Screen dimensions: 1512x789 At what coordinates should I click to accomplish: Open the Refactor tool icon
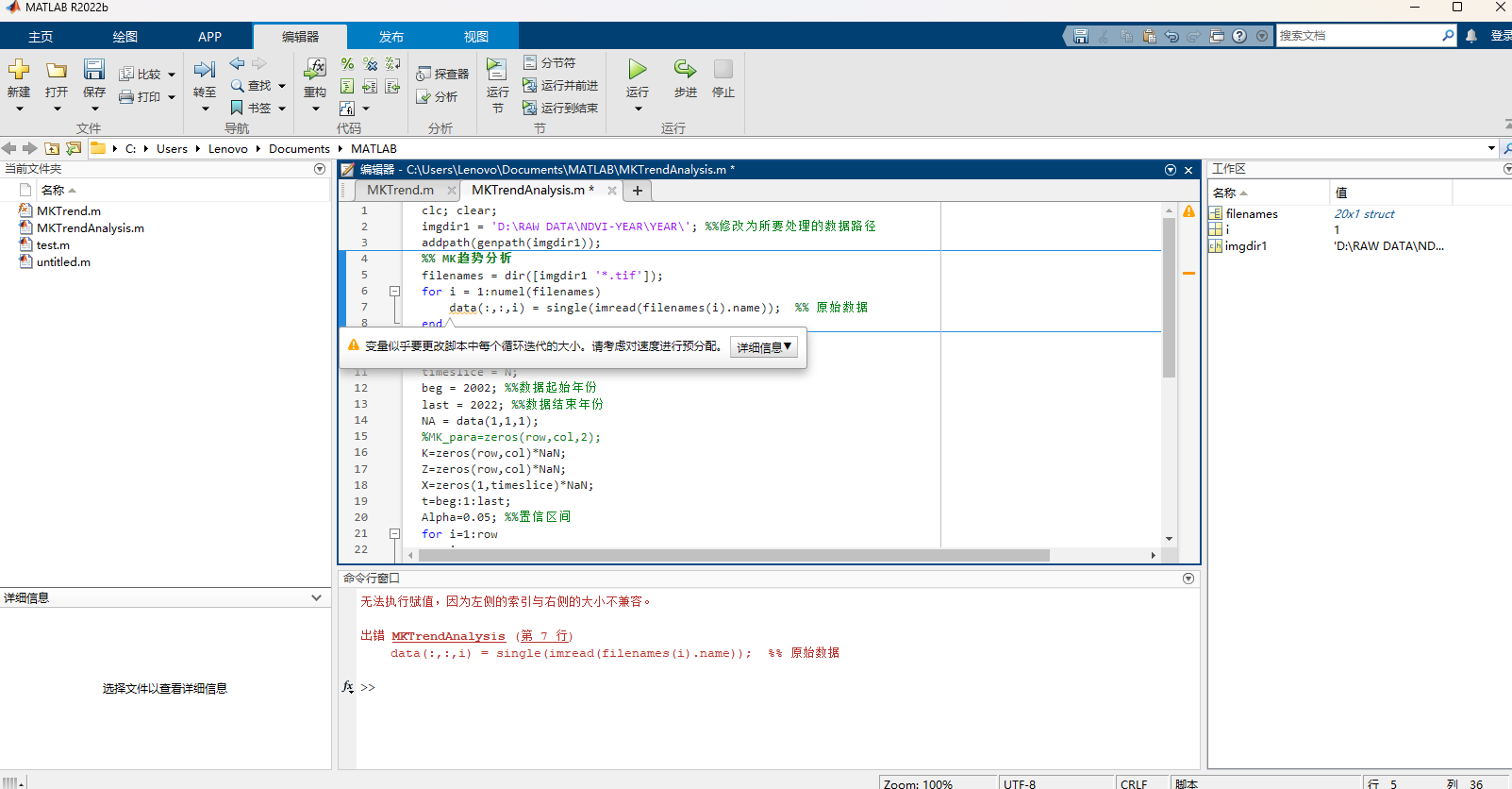315,71
